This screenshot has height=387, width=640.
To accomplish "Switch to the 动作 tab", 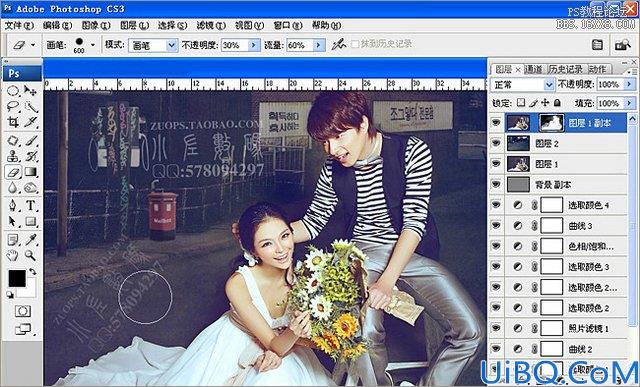I will [598, 69].
